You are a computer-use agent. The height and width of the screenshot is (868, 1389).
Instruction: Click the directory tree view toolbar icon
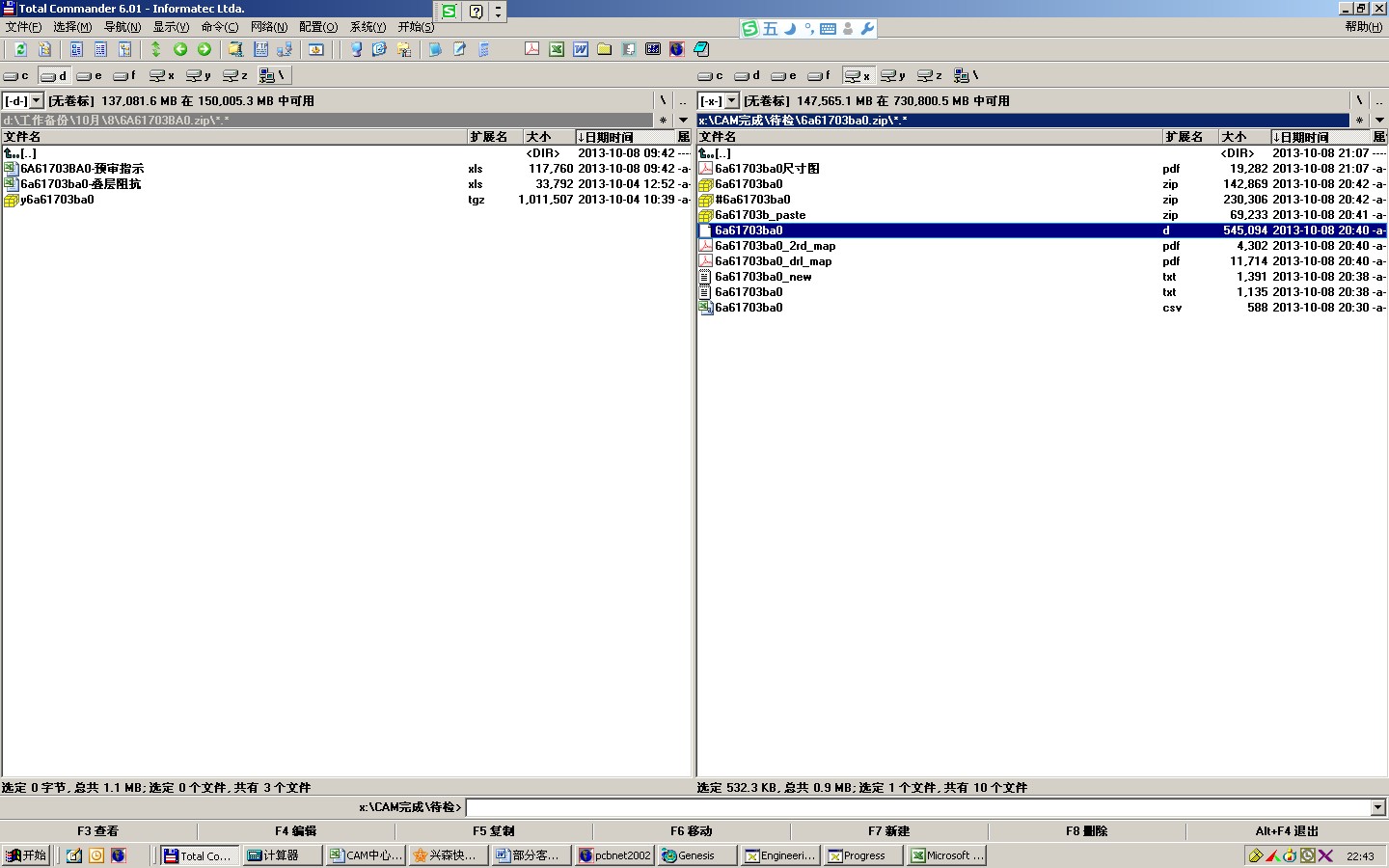(124, 49)
